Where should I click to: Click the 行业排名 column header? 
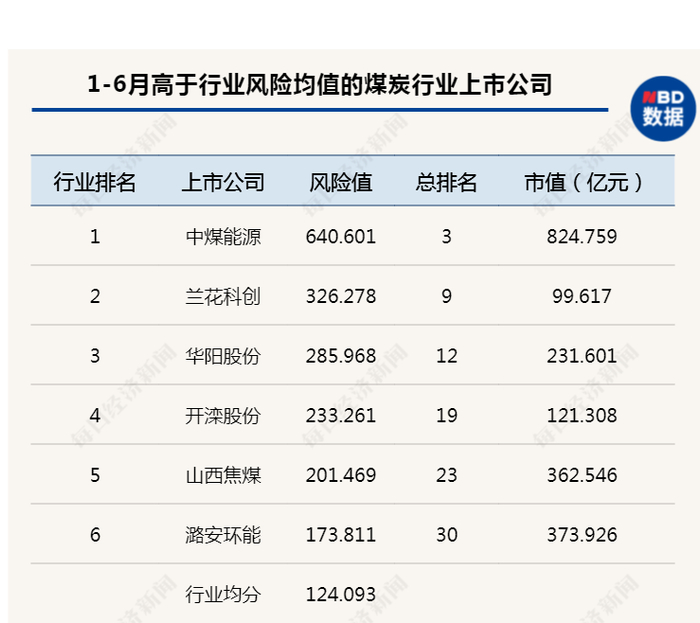(95, 182)
